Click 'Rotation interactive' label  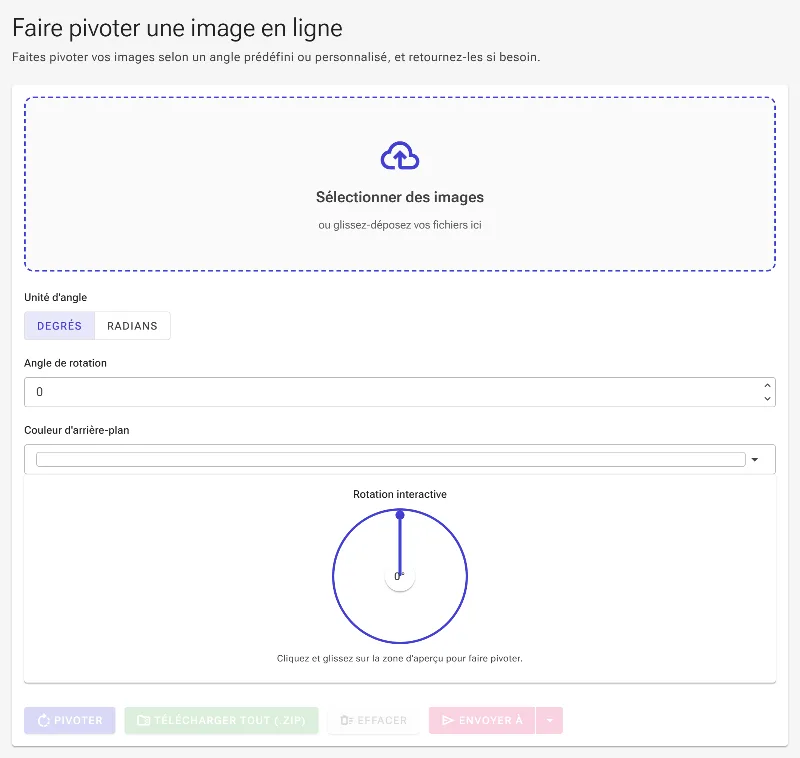pos(400,494)
